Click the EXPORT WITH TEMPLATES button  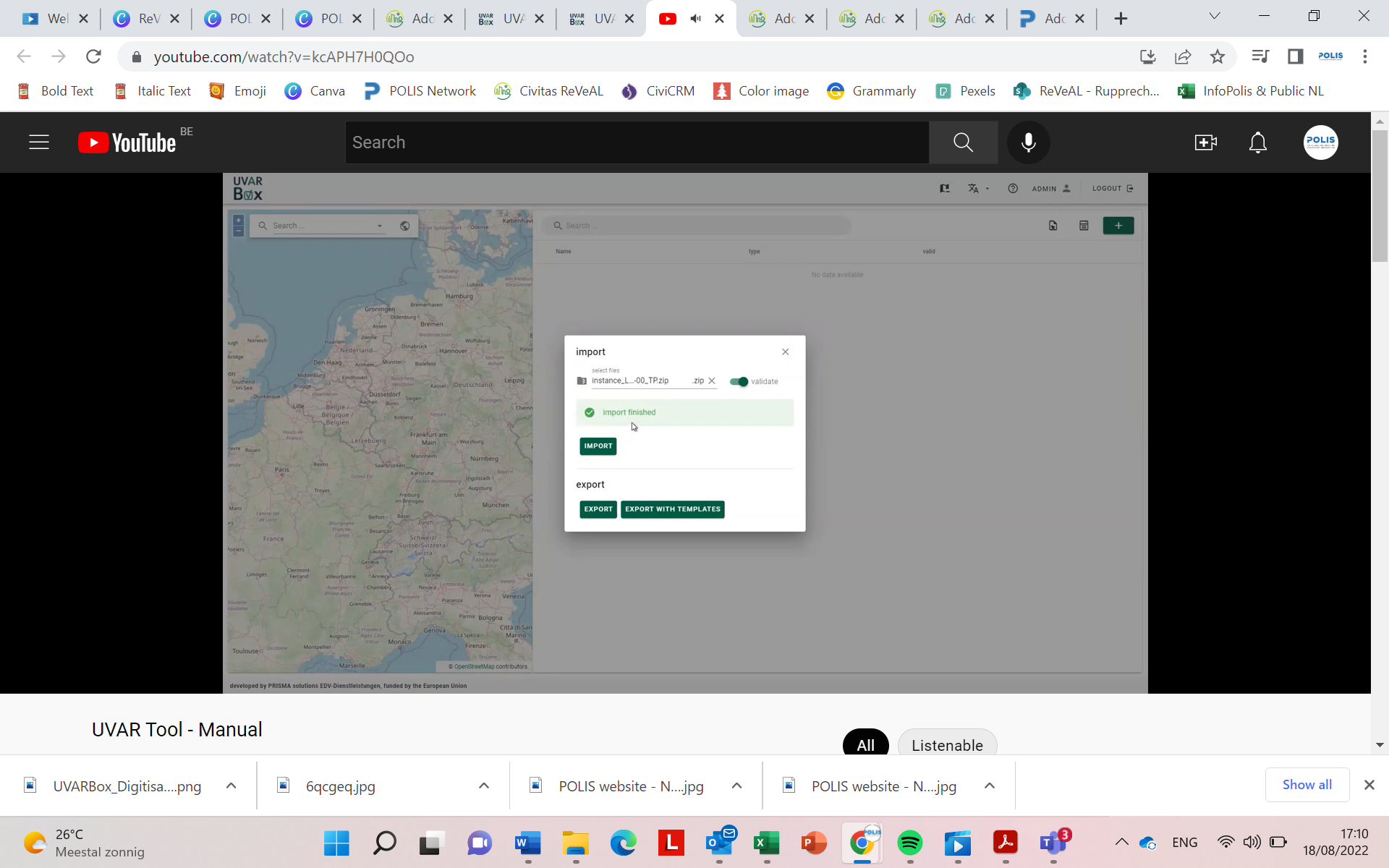(672, 509)
